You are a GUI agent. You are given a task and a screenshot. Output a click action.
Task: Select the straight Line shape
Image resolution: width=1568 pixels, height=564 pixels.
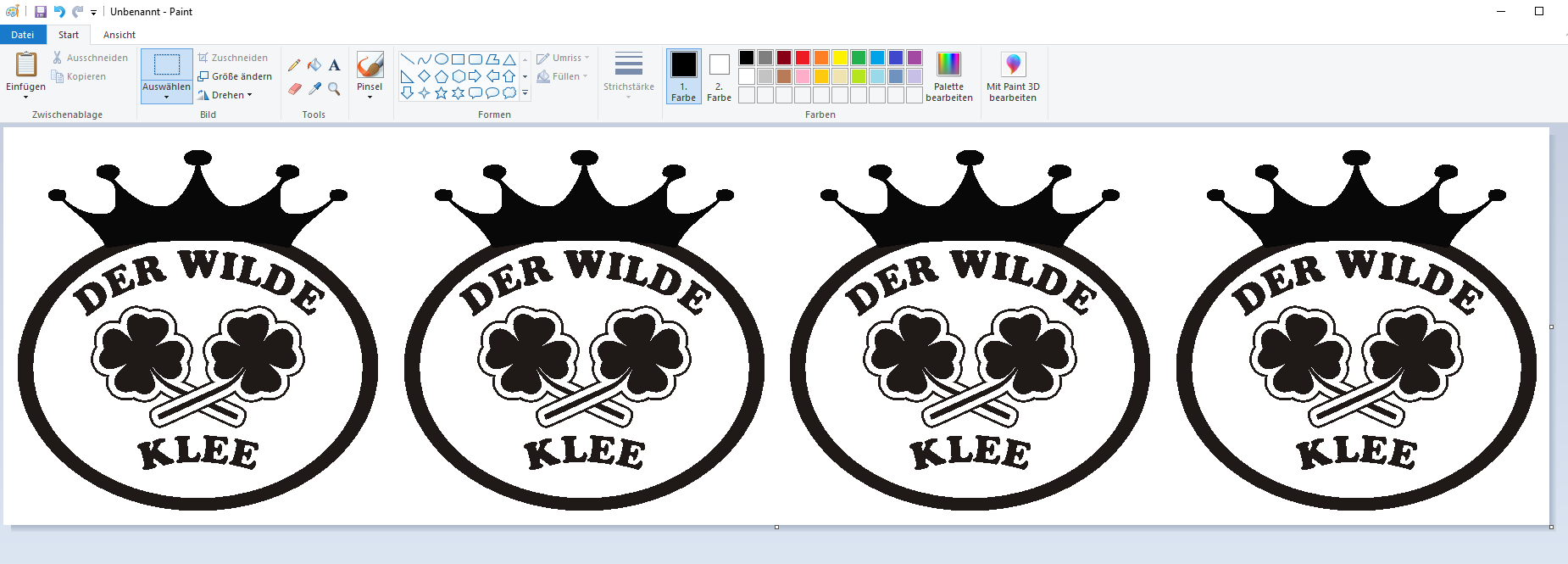(x=408, y=59)
